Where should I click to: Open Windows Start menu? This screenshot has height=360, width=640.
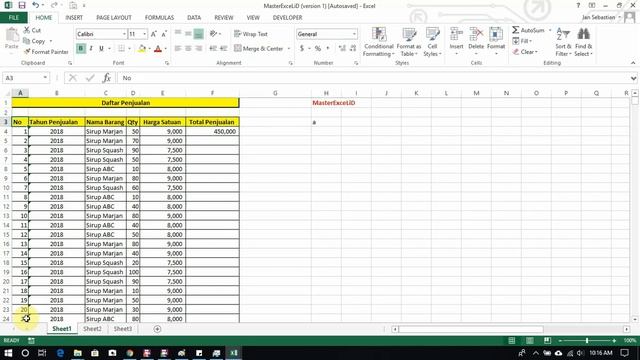pyautogui.click(x=8, y=353)
